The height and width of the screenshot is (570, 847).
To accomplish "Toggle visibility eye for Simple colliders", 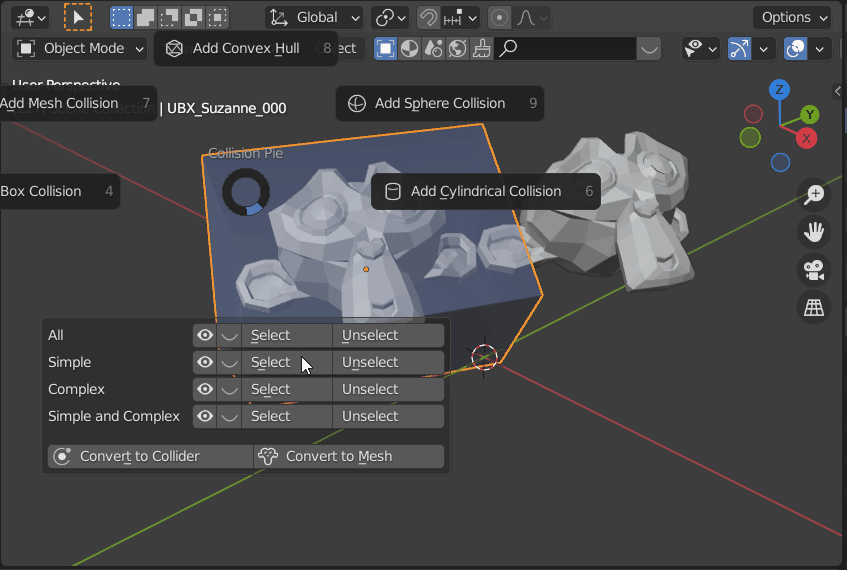I will (x=205, y=362).
